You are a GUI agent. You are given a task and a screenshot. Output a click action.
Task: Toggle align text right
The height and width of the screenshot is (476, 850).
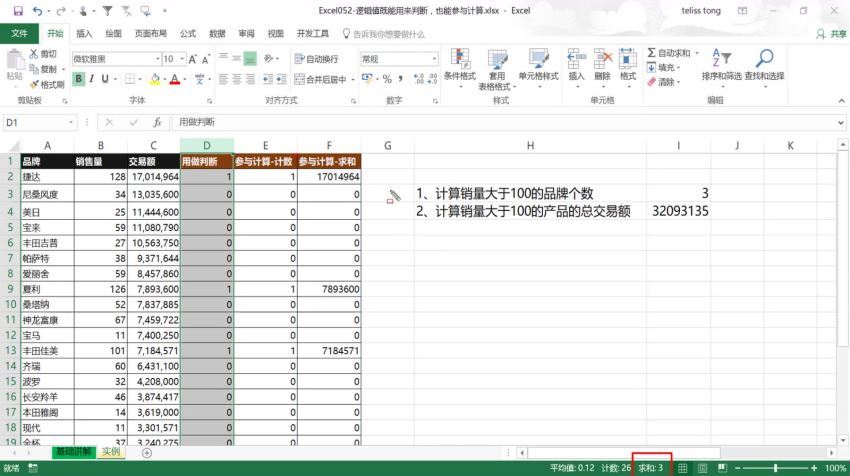[x=250, y=79]
